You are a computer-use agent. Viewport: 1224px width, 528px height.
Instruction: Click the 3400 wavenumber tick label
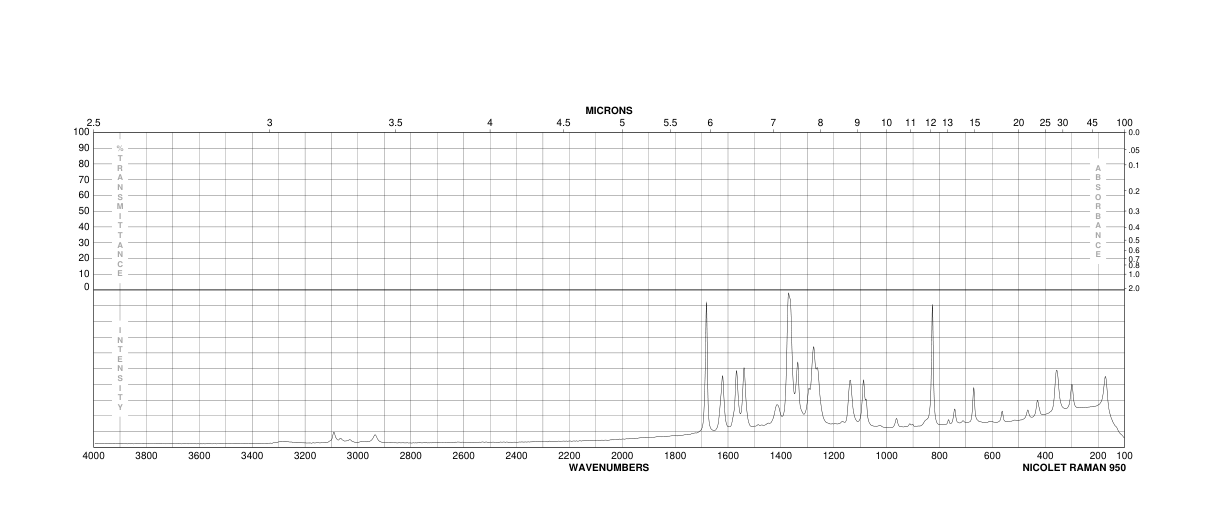click(x=252, y=457)
